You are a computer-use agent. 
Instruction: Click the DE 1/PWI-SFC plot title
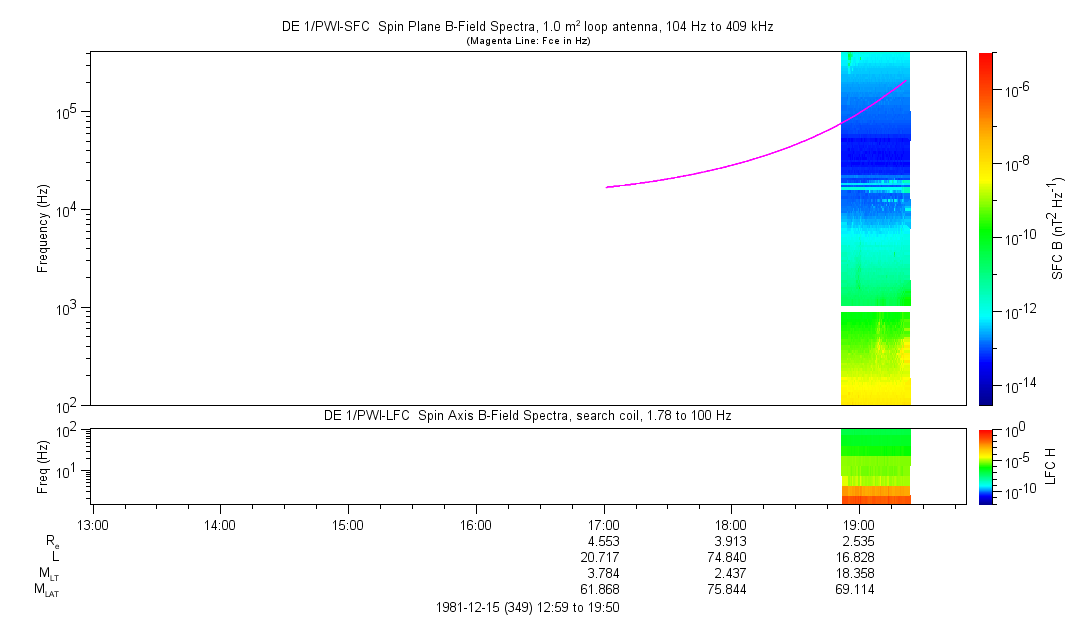point(527,27)
